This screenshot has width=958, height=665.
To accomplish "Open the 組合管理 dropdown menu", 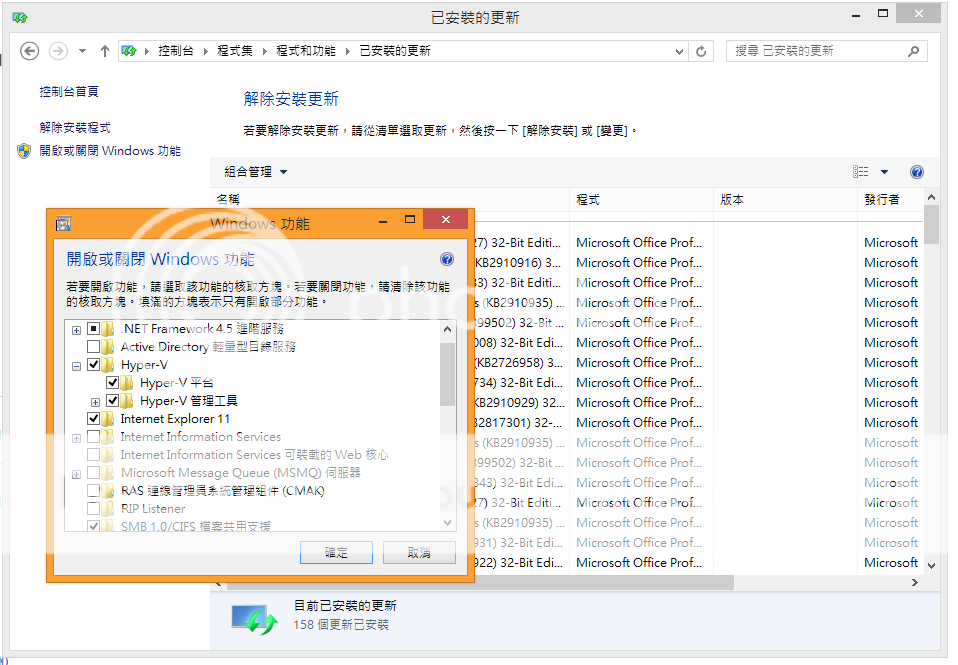I will pyautogui.click(x=256, y=172).
